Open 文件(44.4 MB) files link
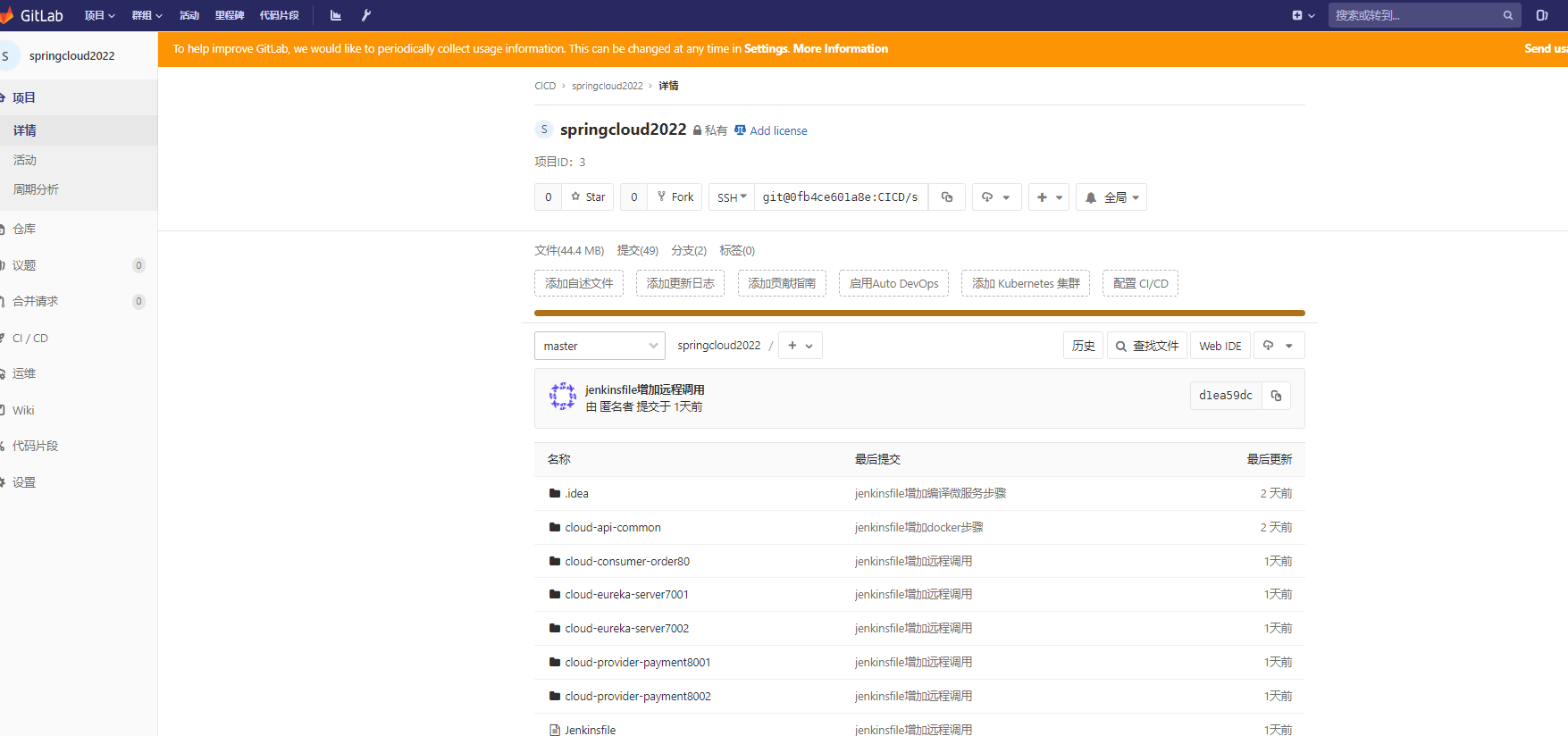 [x=569, y=250]
